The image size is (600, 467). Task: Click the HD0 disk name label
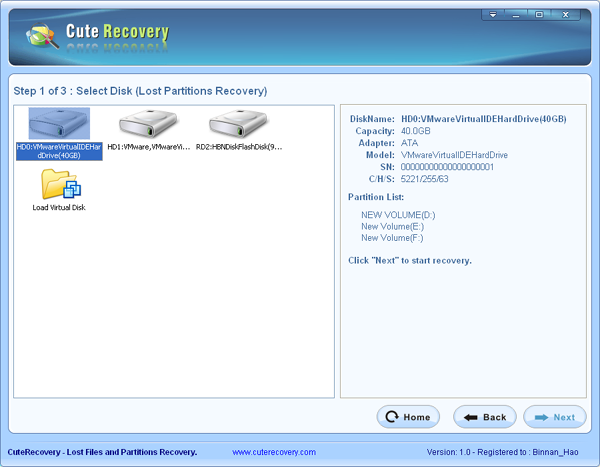click(x=59, y=151)
